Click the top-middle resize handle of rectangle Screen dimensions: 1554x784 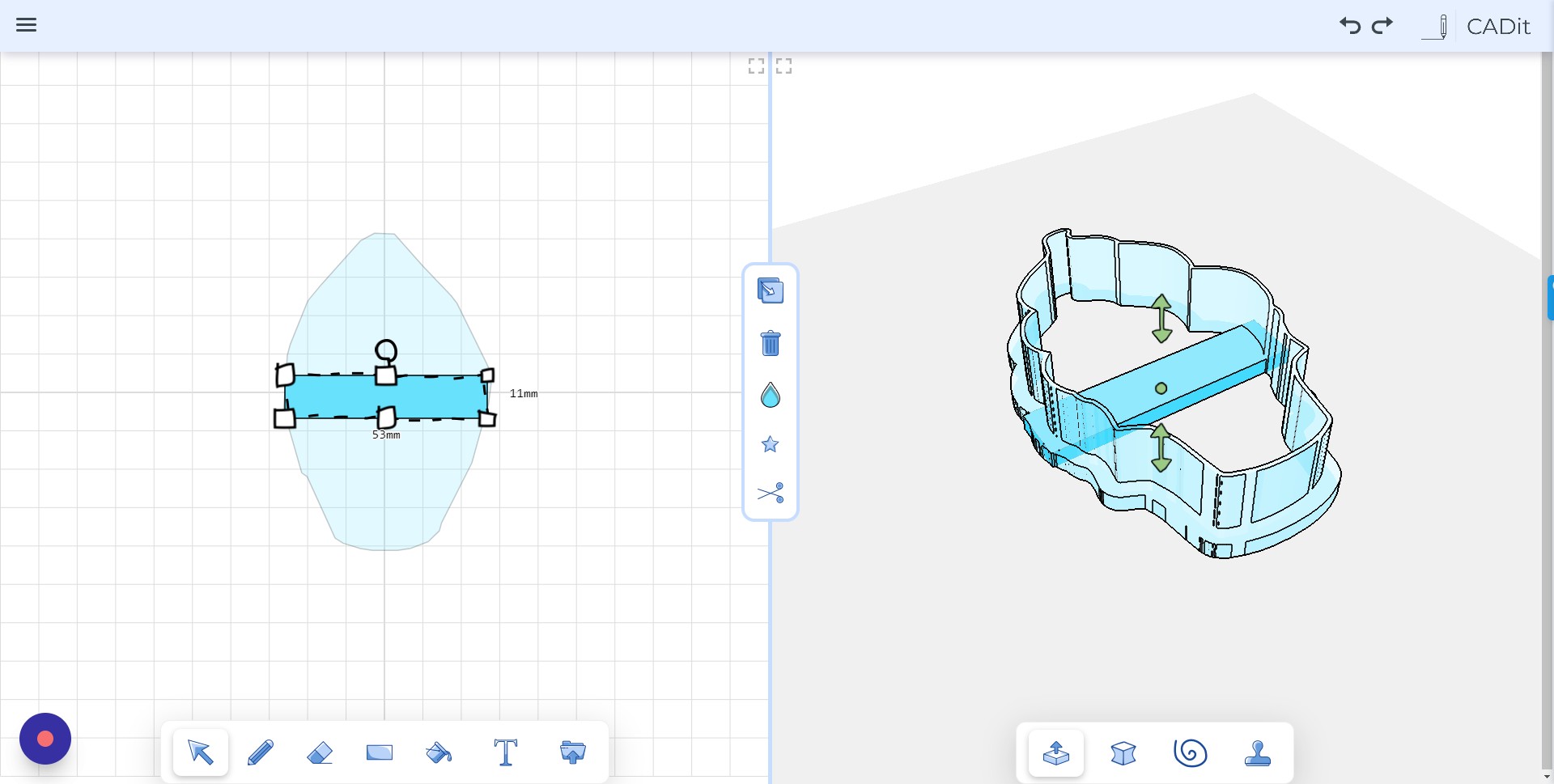(386, 375)
